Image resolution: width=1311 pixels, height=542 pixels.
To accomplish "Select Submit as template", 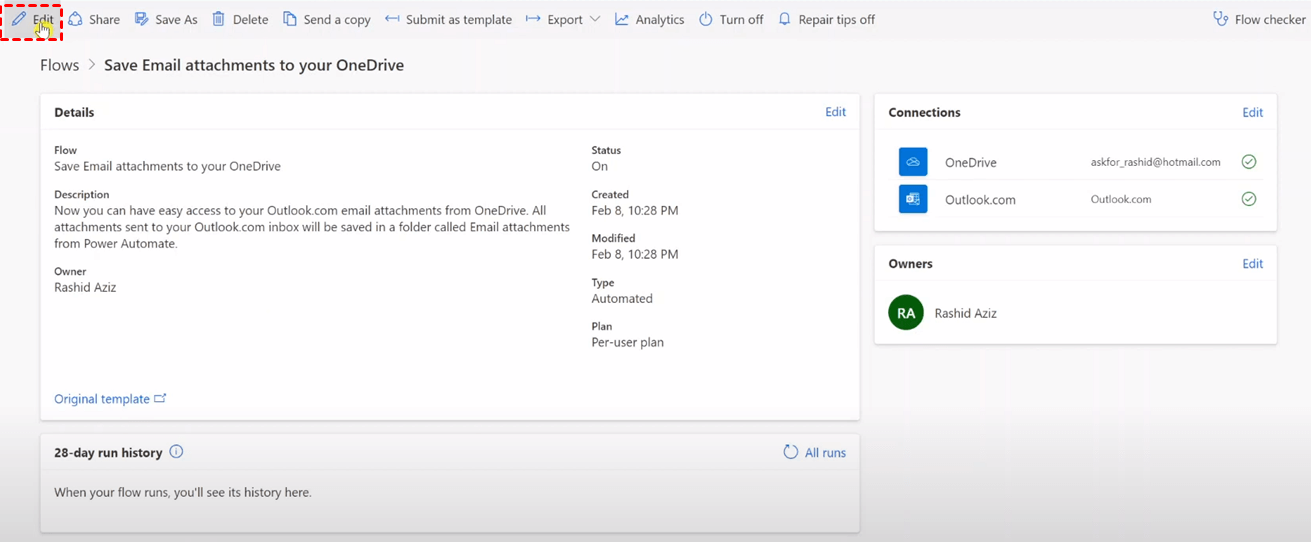I will click(x=448, y=19).
